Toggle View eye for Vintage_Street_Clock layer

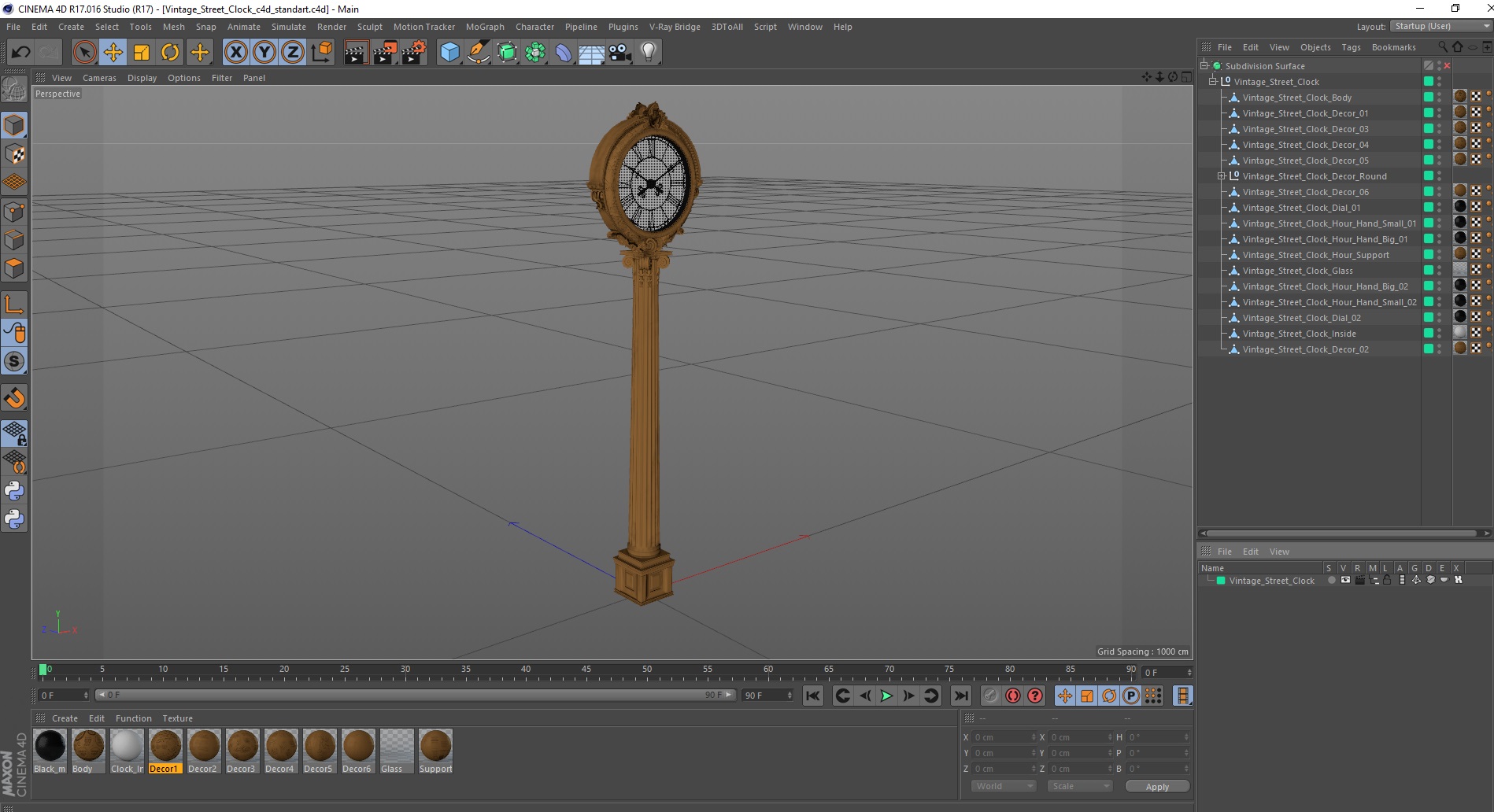(x=1345, y=581)
